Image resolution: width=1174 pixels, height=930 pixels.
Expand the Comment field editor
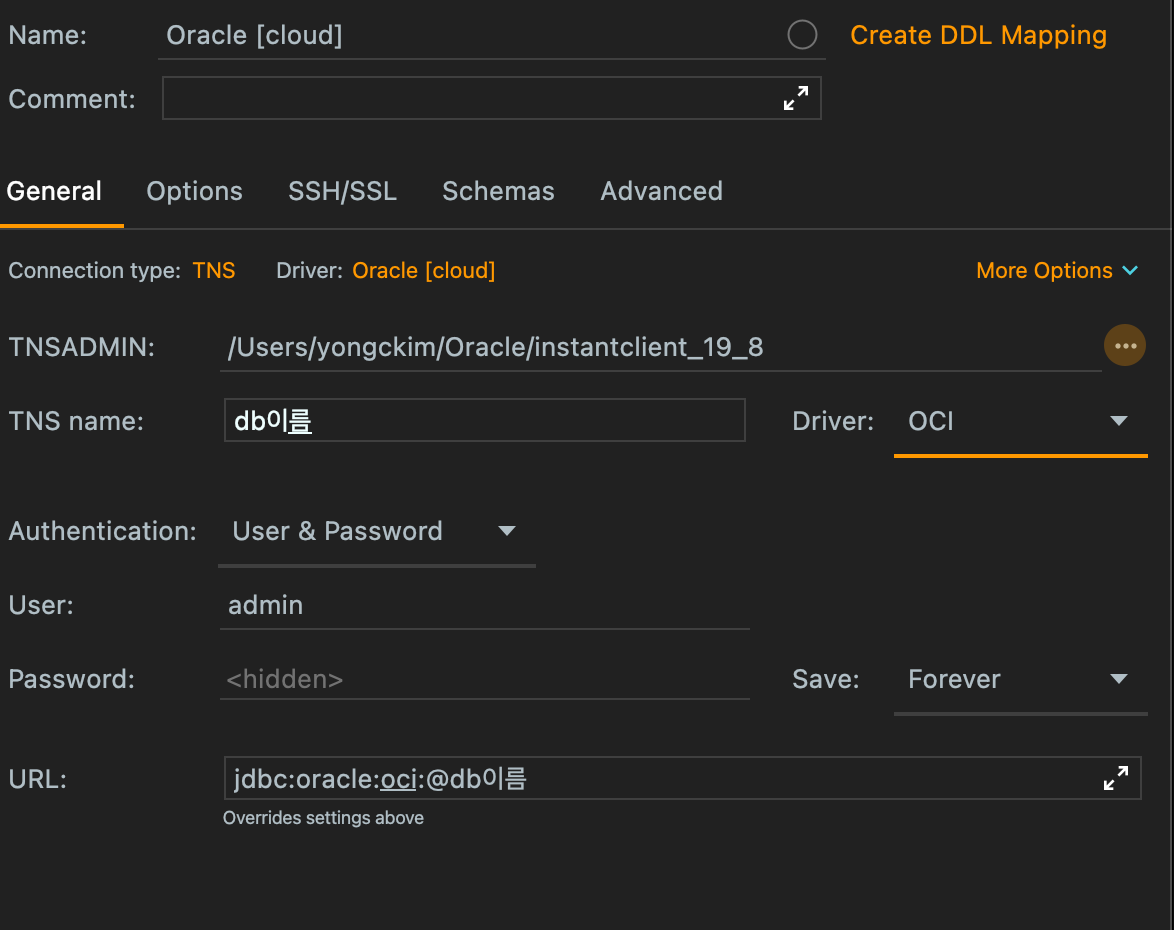[795, 98]
